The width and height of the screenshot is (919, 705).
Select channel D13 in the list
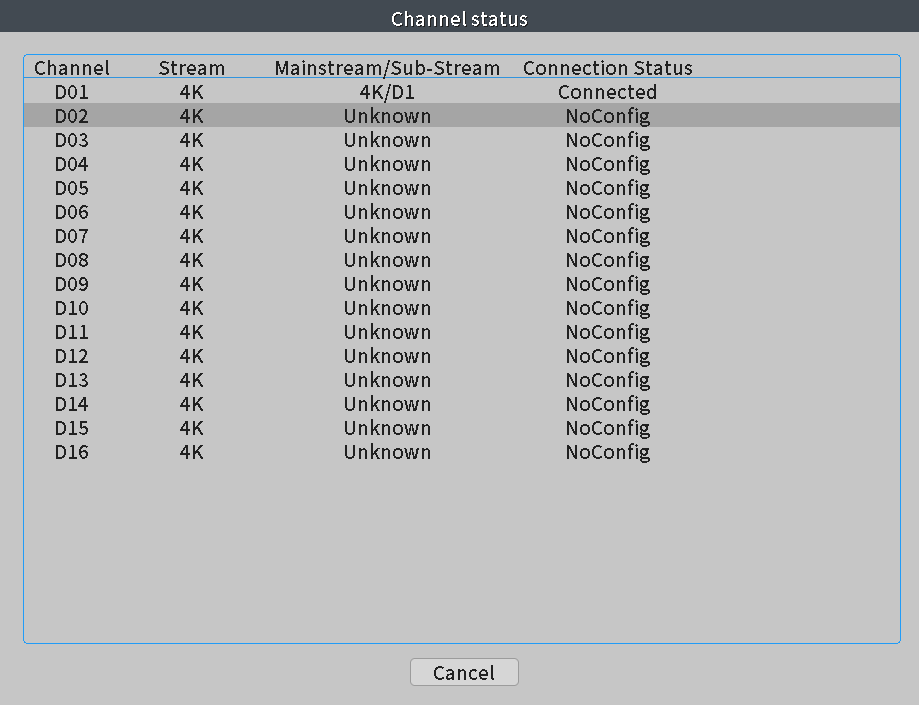pyautogui.click(x=72, y=380)
